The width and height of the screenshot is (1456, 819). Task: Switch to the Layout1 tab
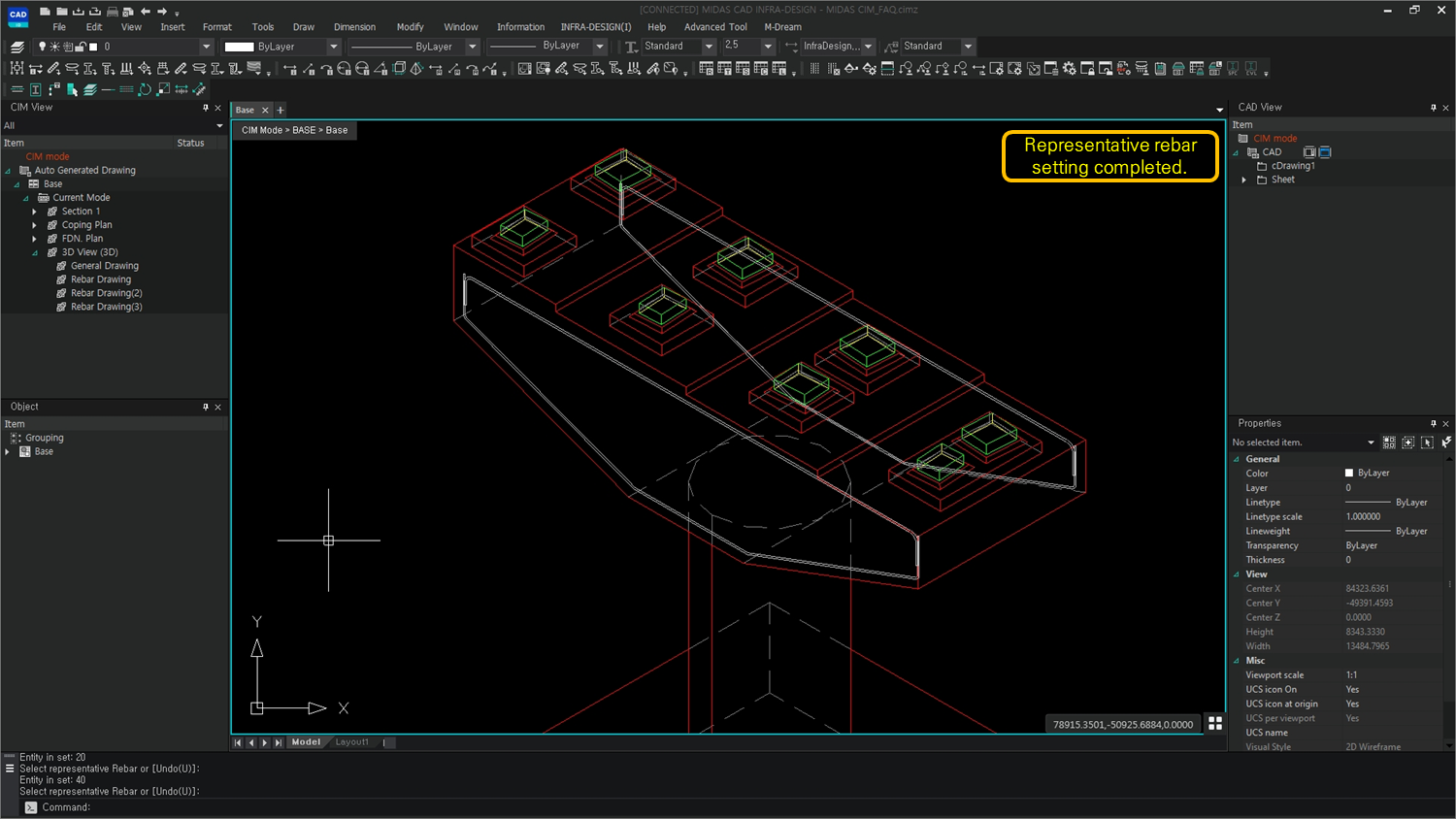click(352, 741)
